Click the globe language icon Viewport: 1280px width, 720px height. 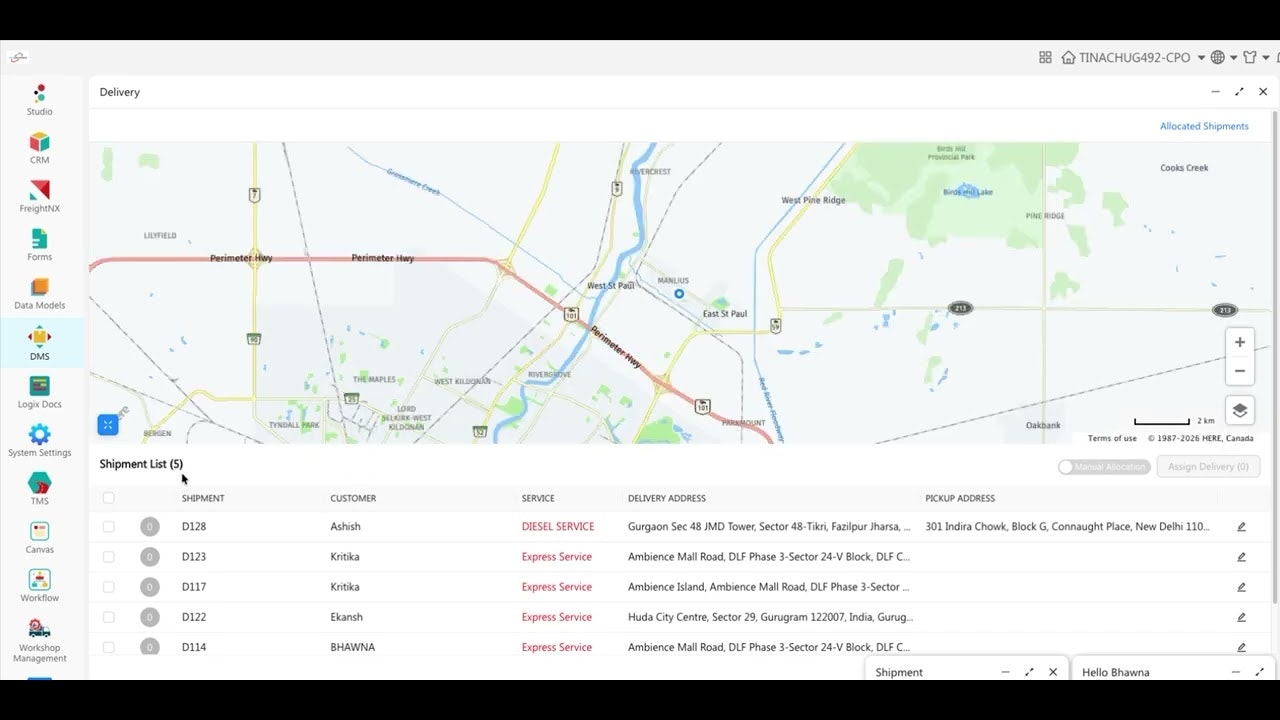(1218, 58)
